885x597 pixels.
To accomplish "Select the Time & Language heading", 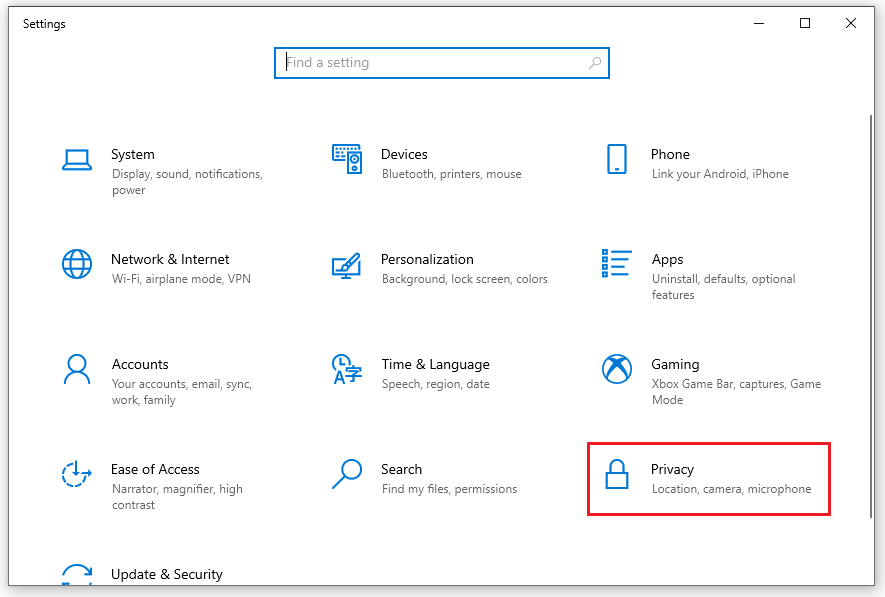I will tap(435, 365).
